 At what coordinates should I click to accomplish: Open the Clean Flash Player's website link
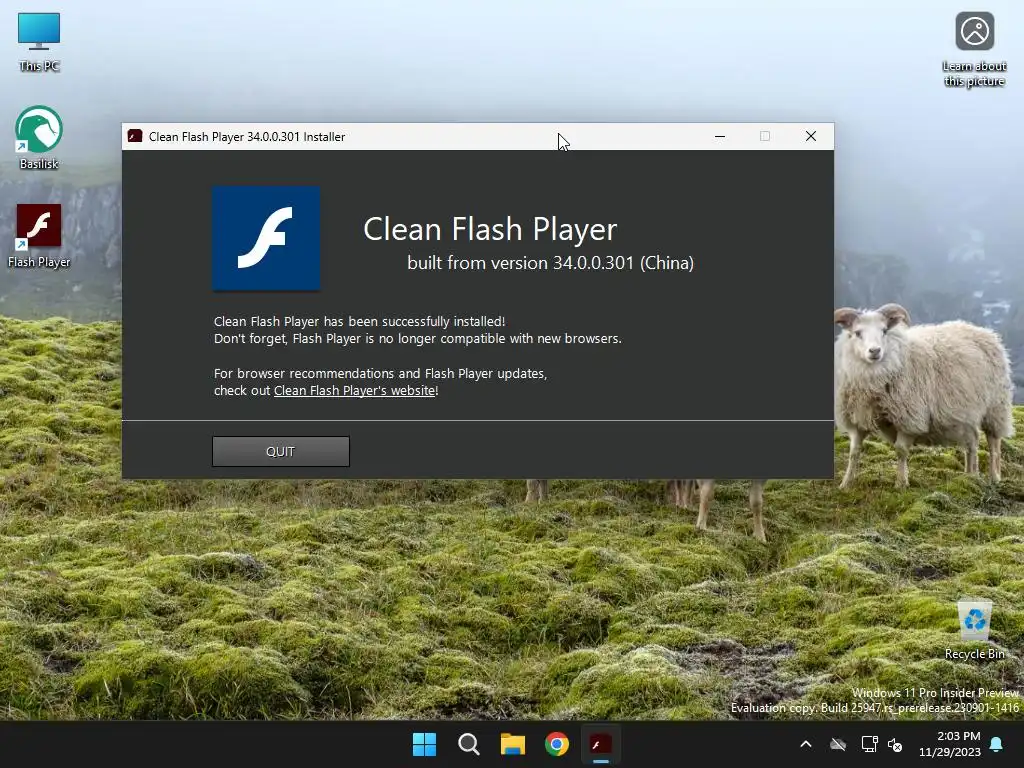tap(355, 391)
